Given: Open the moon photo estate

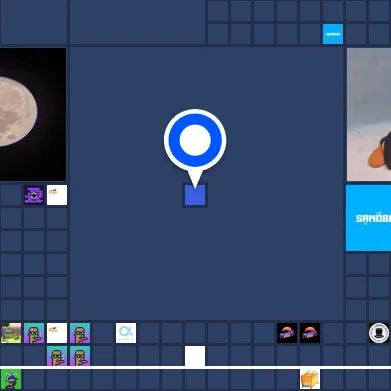Looking at the screenshot, I should coord(33,114).
